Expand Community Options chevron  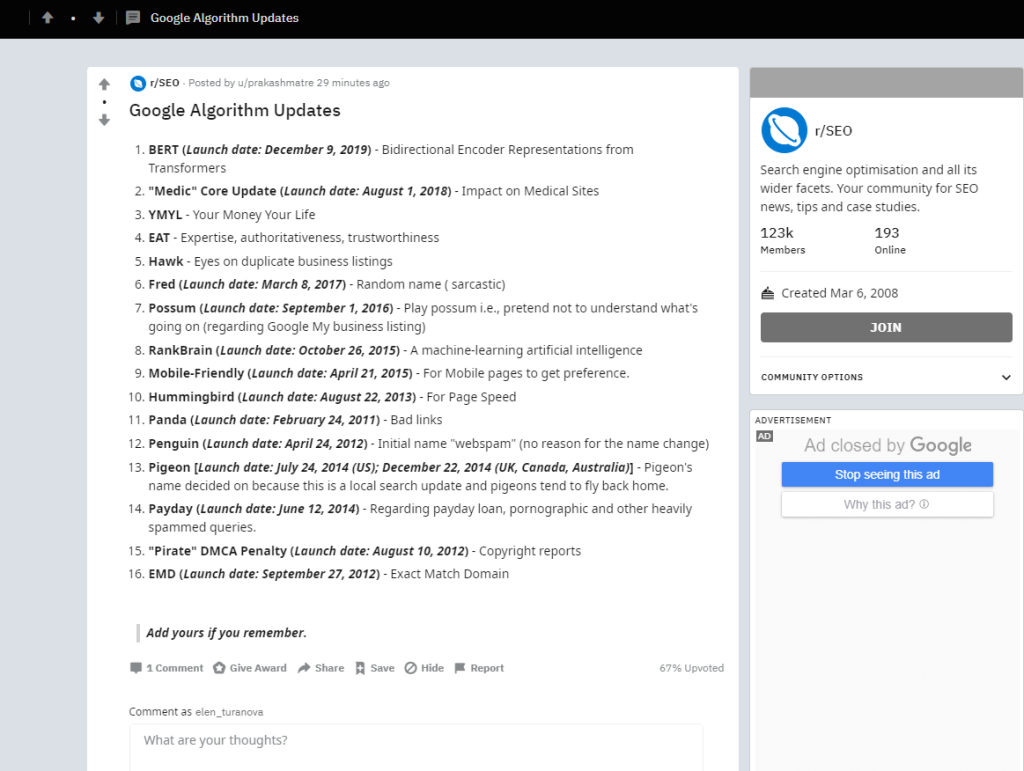(1006, 377)
